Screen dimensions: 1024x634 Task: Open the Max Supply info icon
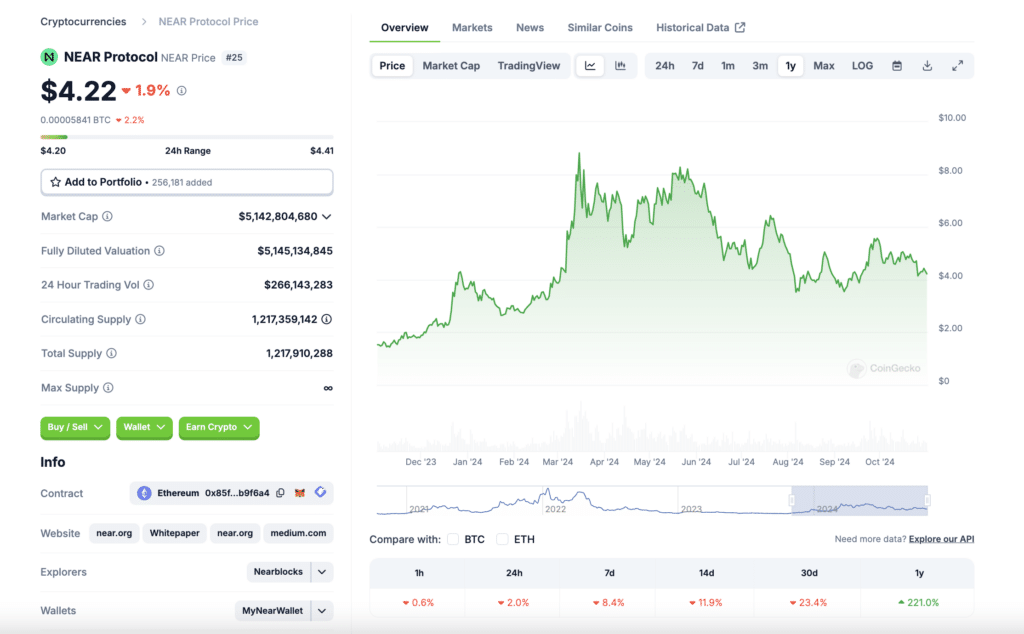108,388
